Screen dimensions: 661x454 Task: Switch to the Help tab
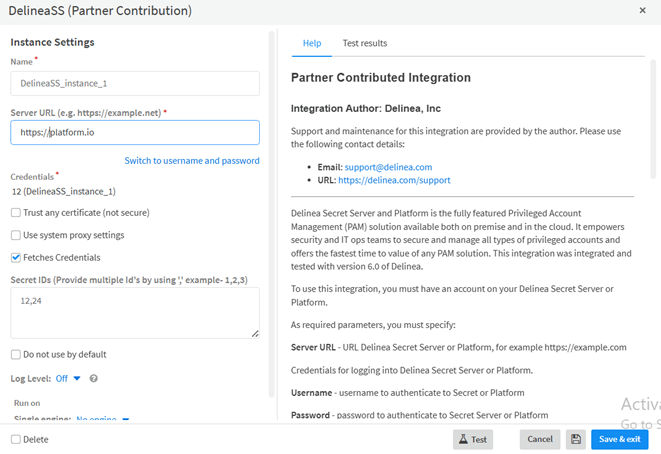(312, 43)
